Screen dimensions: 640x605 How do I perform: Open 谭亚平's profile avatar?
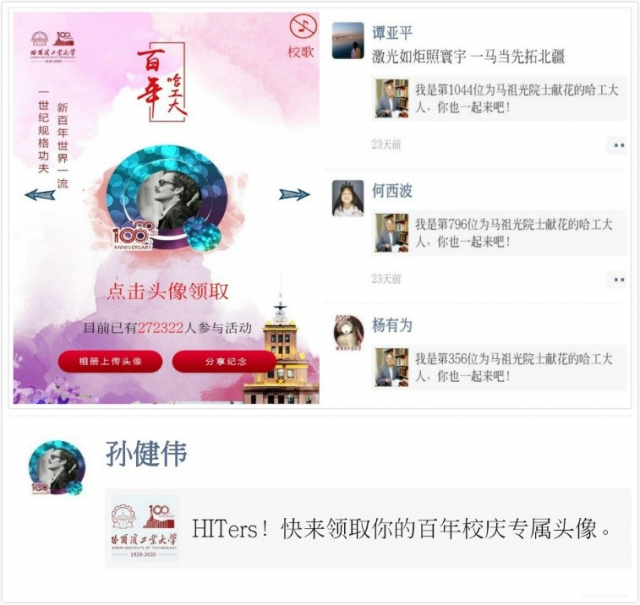[x=348, y=40]
